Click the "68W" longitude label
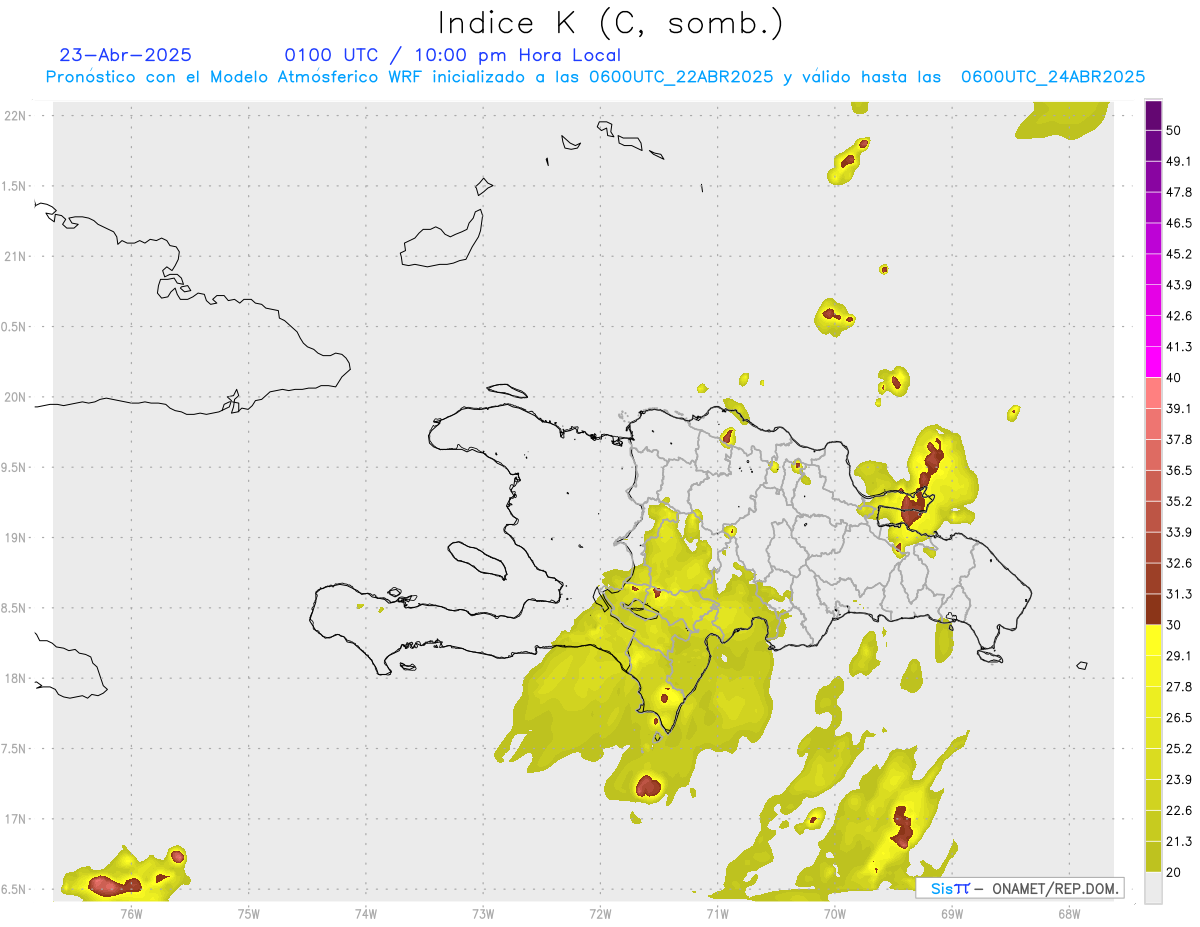1200x927 pixels. (1069, 913)
